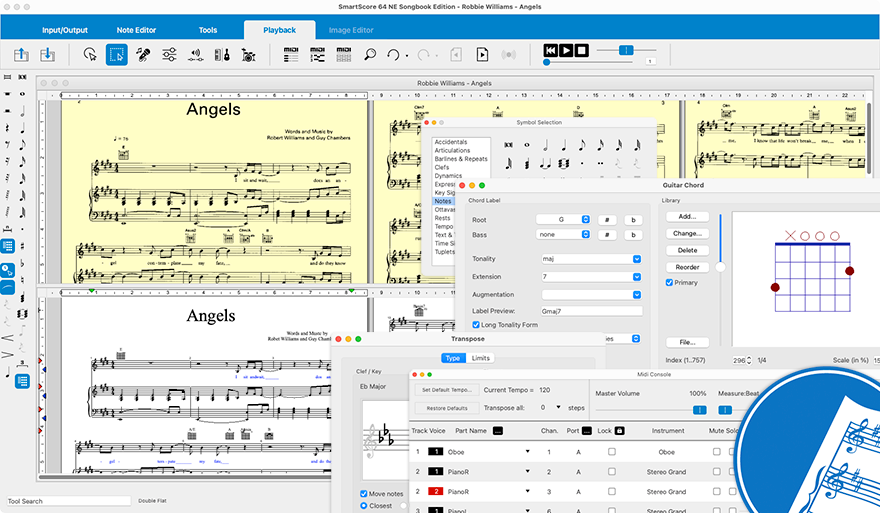Expand the Extension dropdown
This screenshot has height=513, width=880.
click(x=636, y=277)
